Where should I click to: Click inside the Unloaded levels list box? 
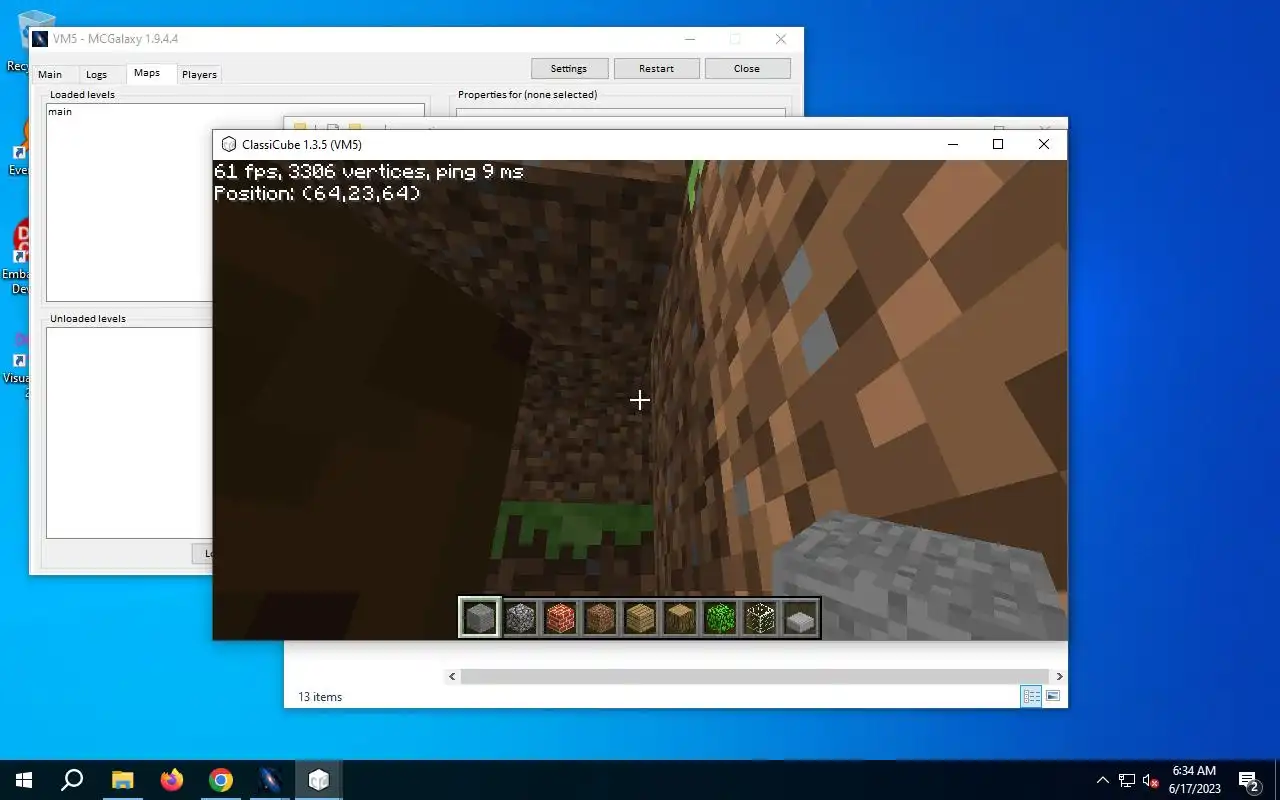point(130,432)
